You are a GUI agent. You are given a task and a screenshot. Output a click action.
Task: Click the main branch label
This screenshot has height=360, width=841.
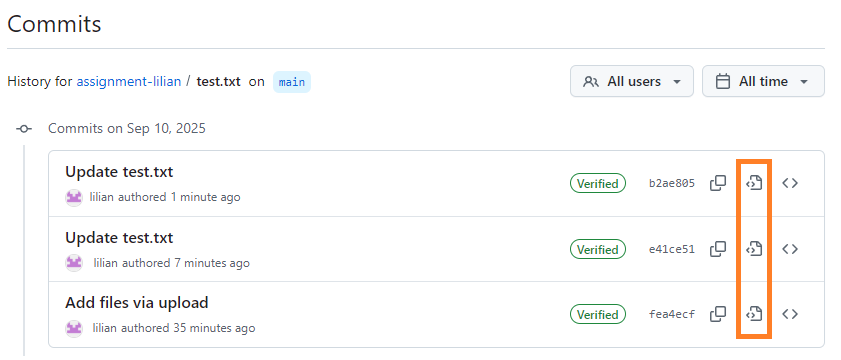coord(292,82)
